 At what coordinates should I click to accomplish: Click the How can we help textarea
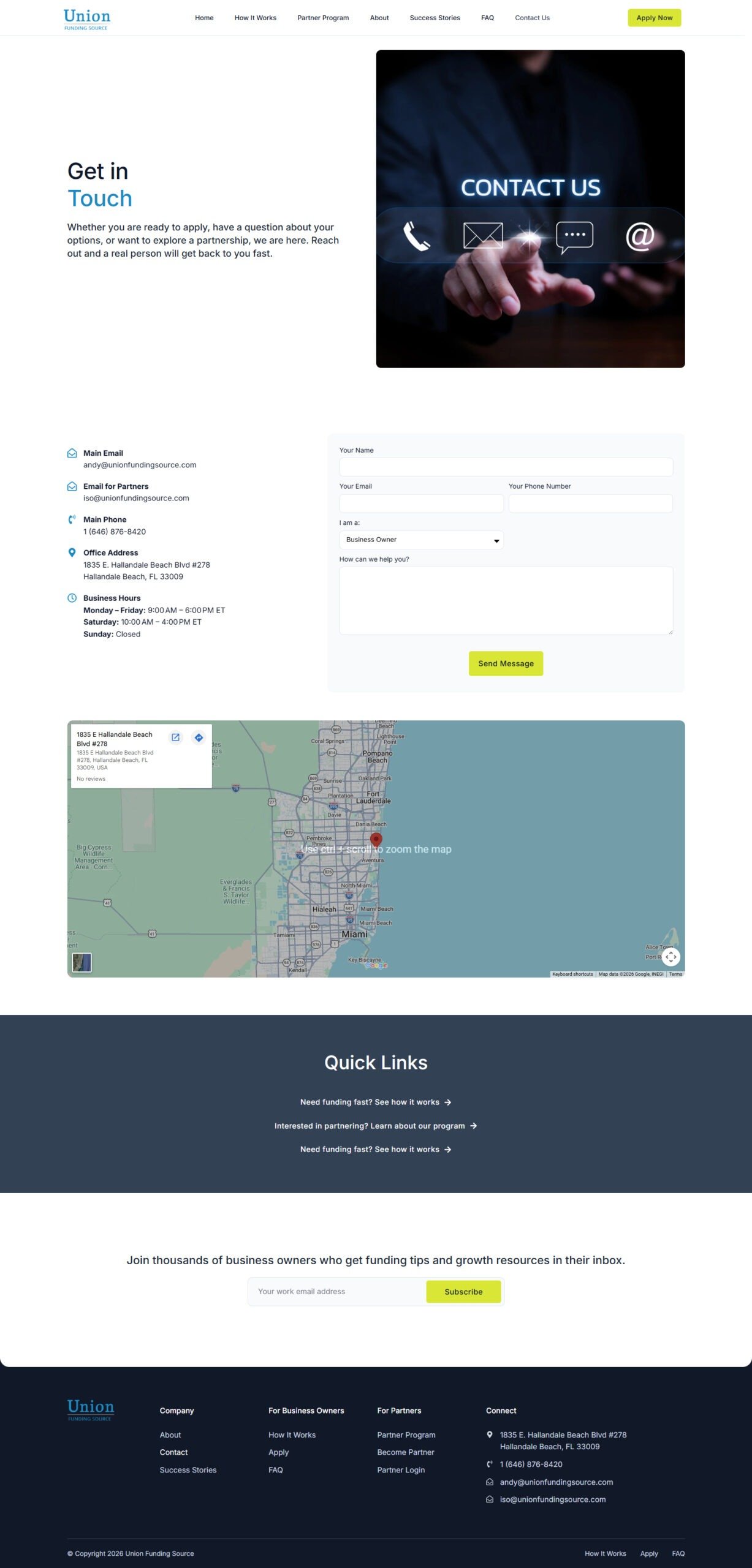point(506,600)
